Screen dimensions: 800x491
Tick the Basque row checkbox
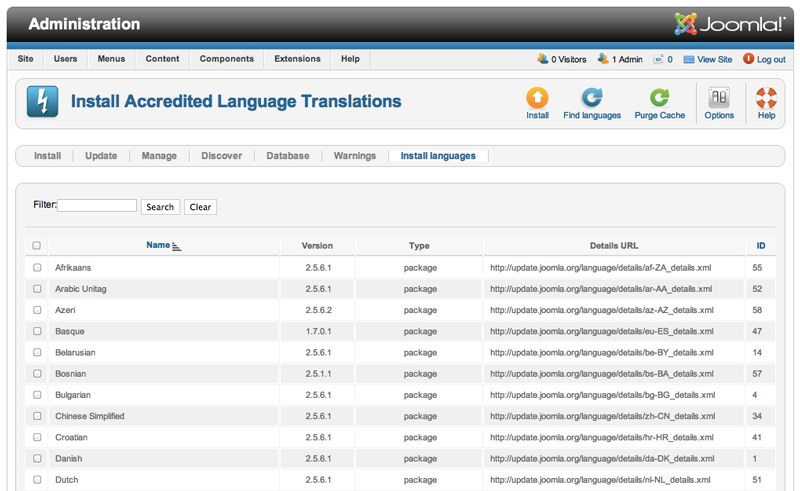(x=37, y=331)
